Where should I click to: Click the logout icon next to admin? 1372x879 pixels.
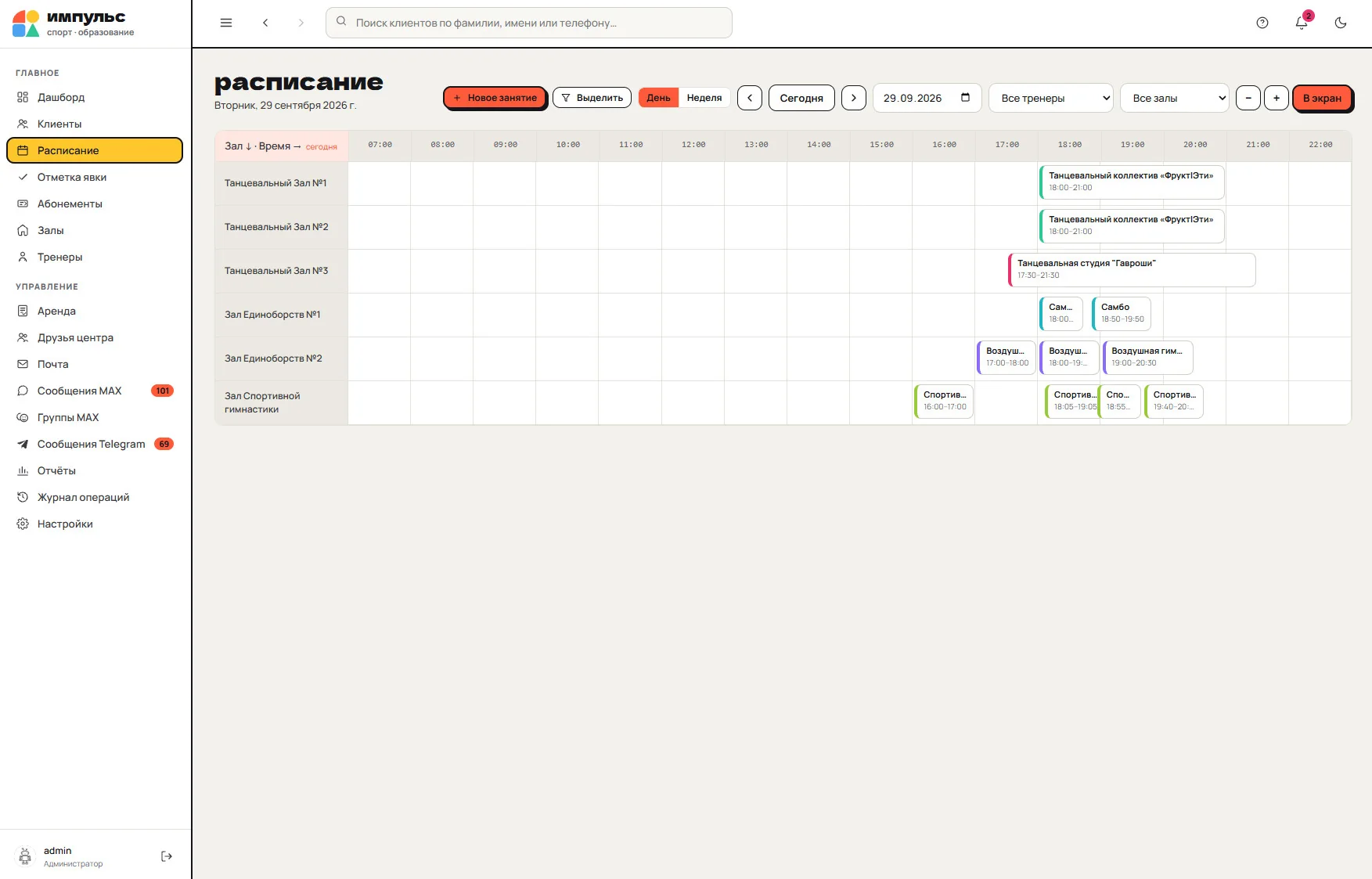[167, 856]
